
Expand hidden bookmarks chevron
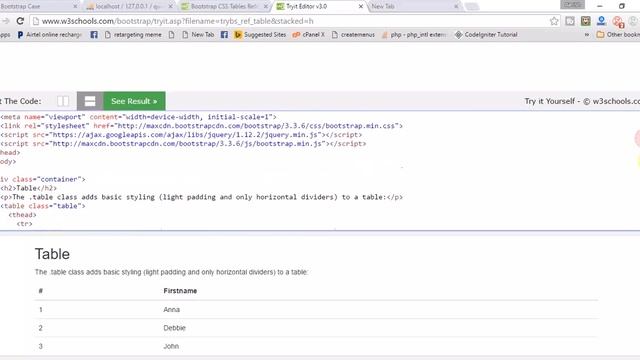pos(587,35)
